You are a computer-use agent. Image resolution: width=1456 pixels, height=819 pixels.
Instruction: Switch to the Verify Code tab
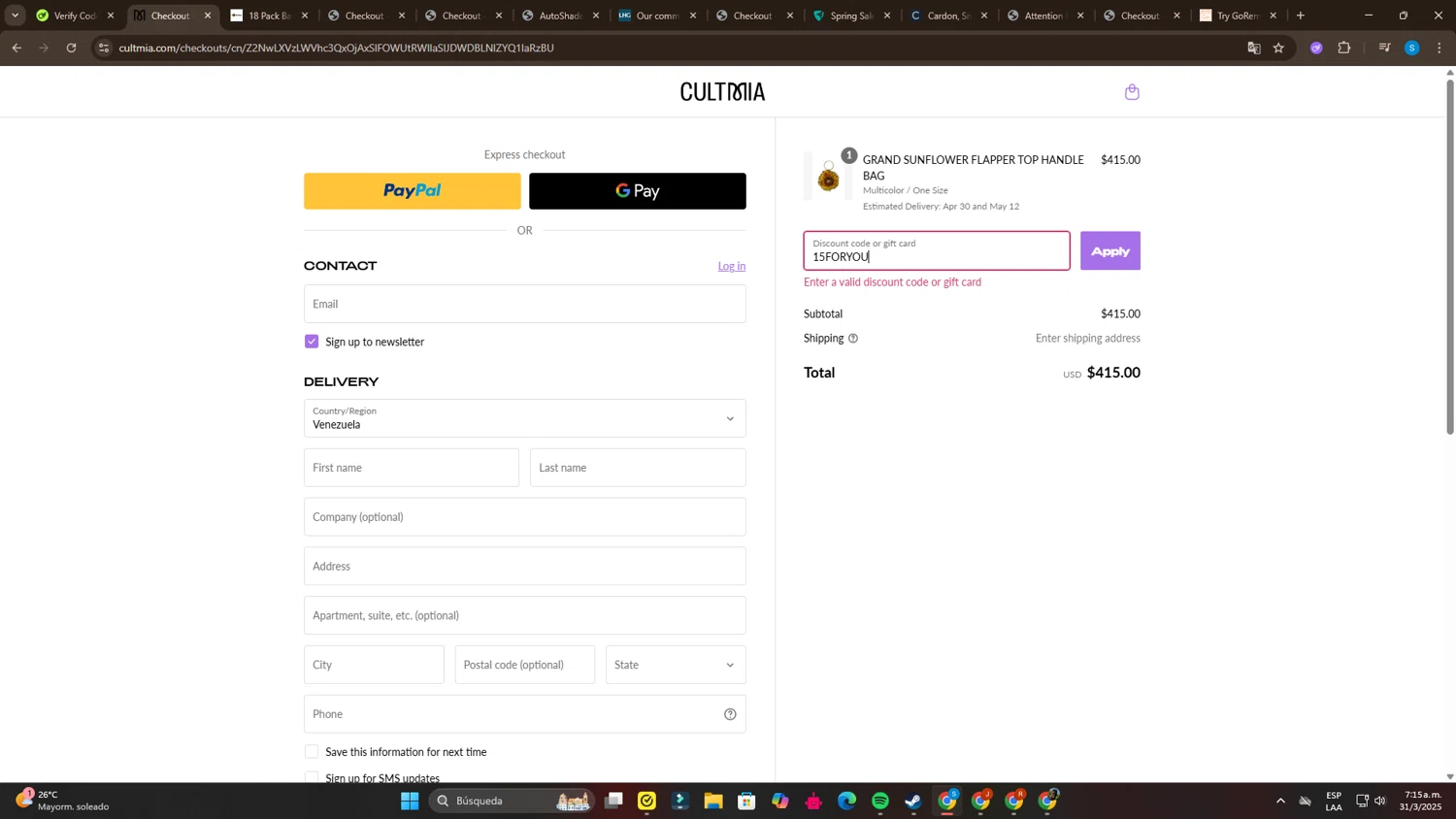click(75, 16)
